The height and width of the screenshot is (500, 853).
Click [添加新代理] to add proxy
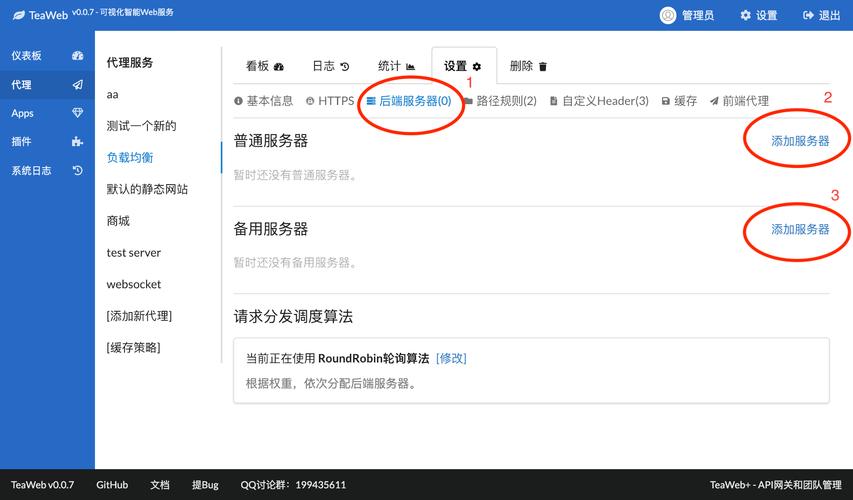(x=139, y=316)
